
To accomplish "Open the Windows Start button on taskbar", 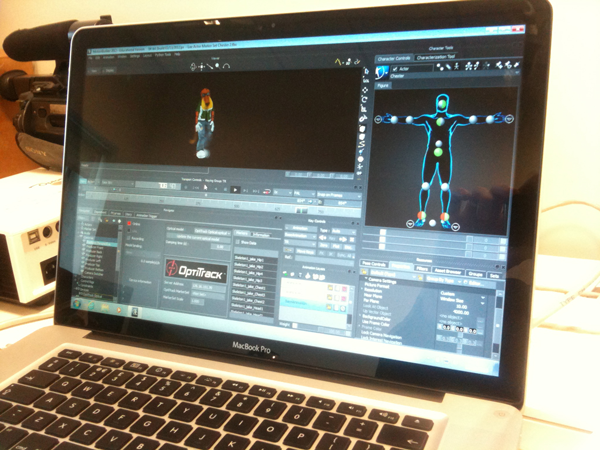I will pos(77,304).
